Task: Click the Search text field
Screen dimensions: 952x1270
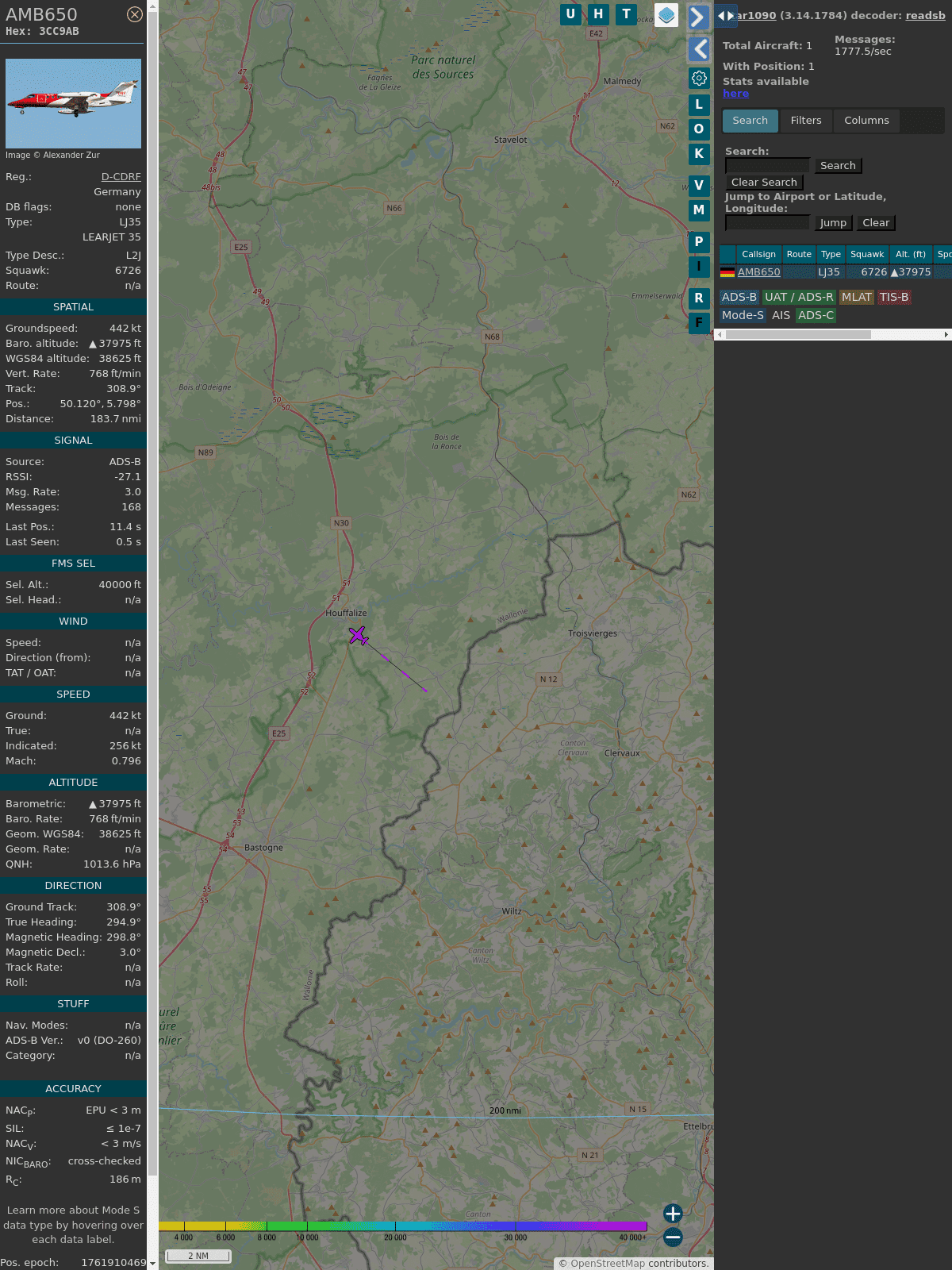Action: tap(767, 165)
